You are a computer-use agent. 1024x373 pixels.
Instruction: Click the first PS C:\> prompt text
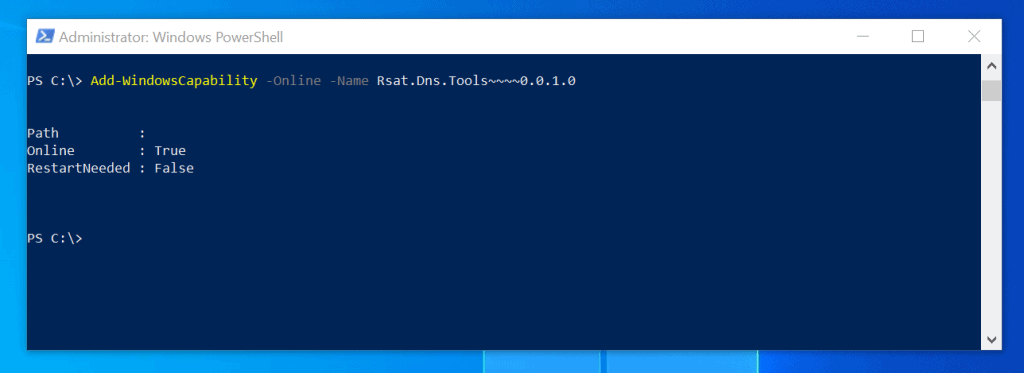point(55,81)
